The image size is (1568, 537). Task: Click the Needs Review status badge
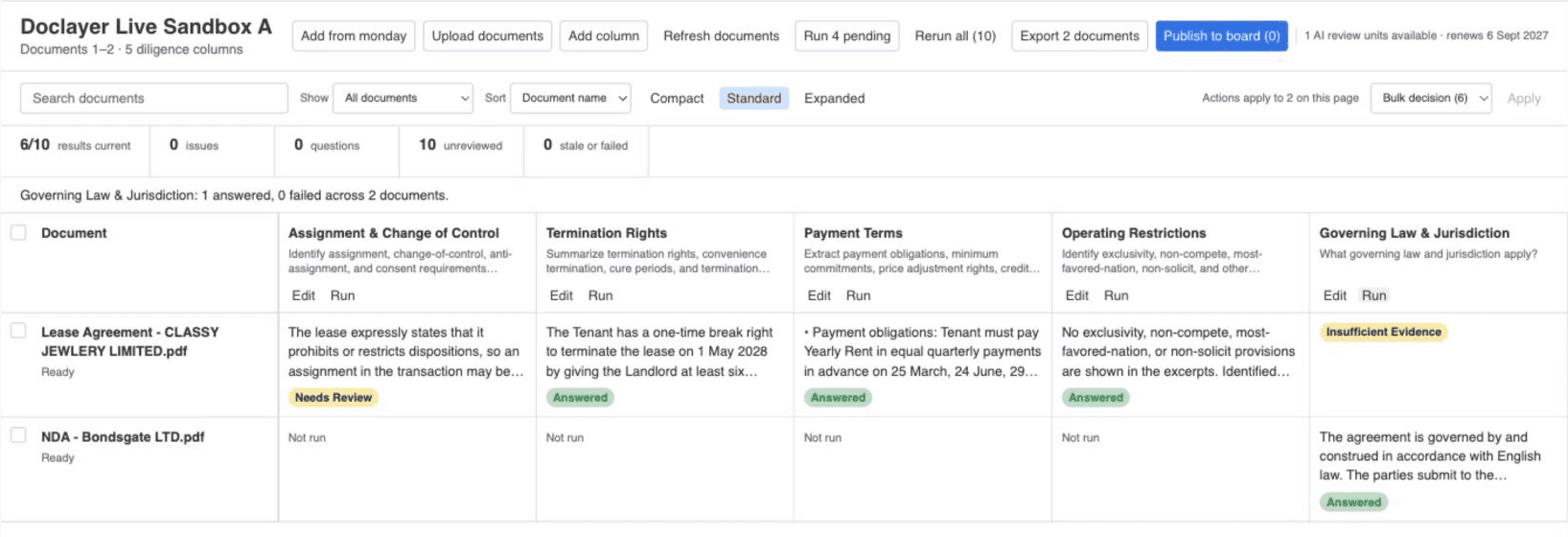333,397
